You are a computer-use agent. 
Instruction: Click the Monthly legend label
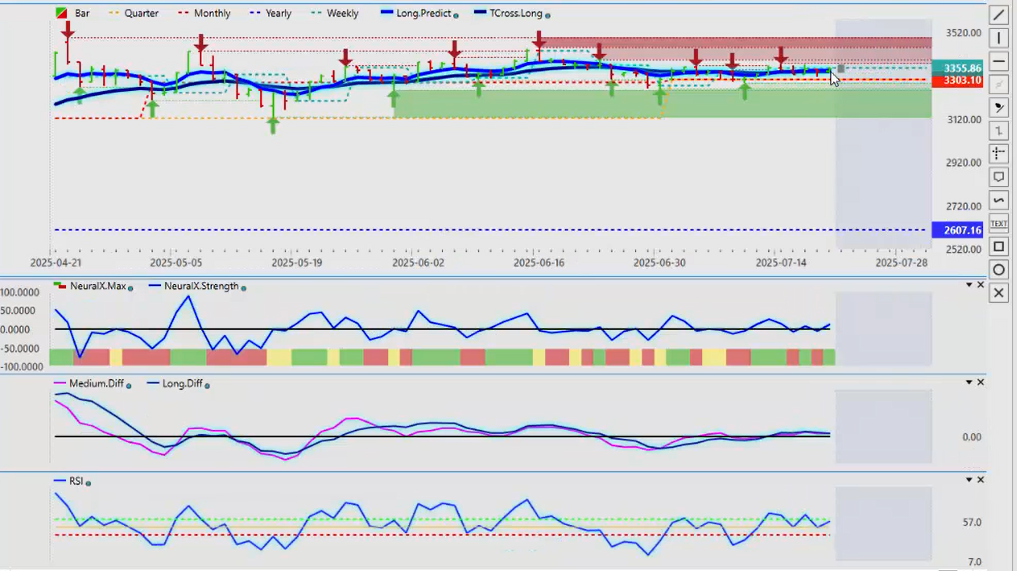tap(211, 14)
